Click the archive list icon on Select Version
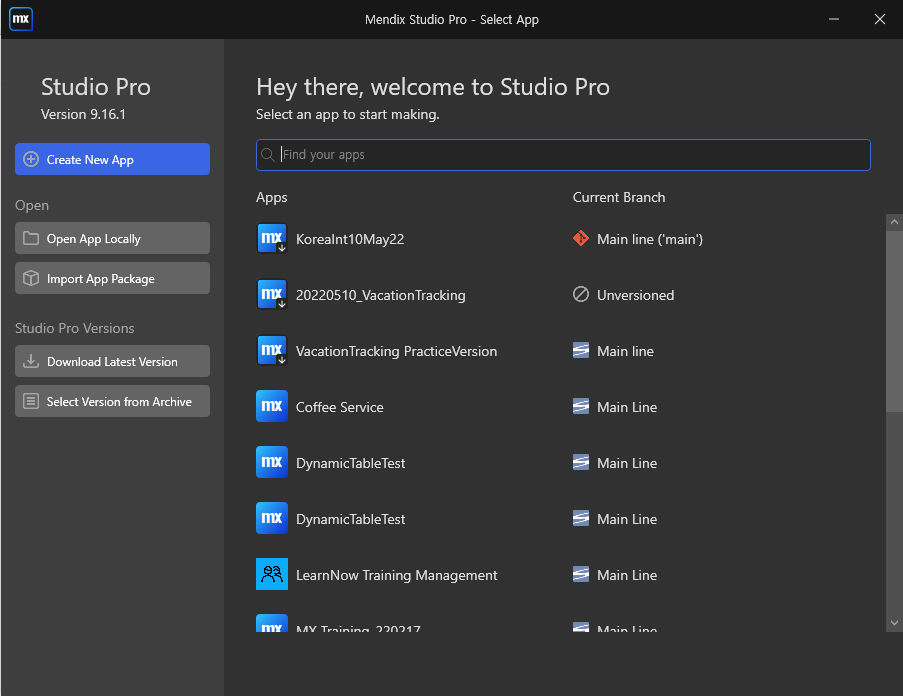903x696 pixels. (x=31, y=401)
